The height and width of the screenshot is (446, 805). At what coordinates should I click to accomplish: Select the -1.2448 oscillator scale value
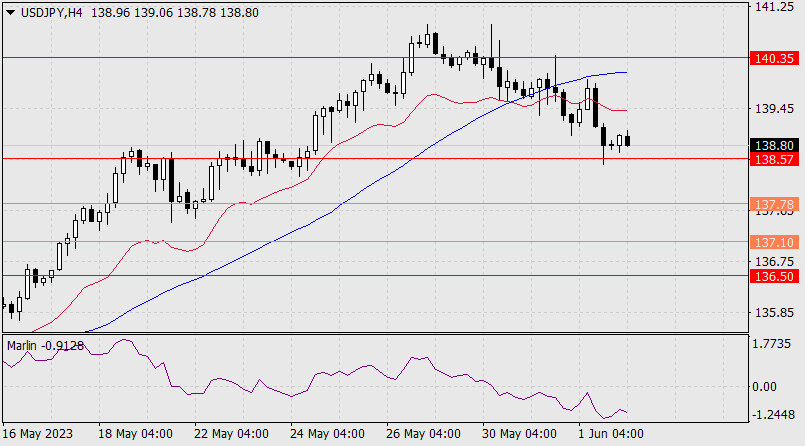point(773,415)
